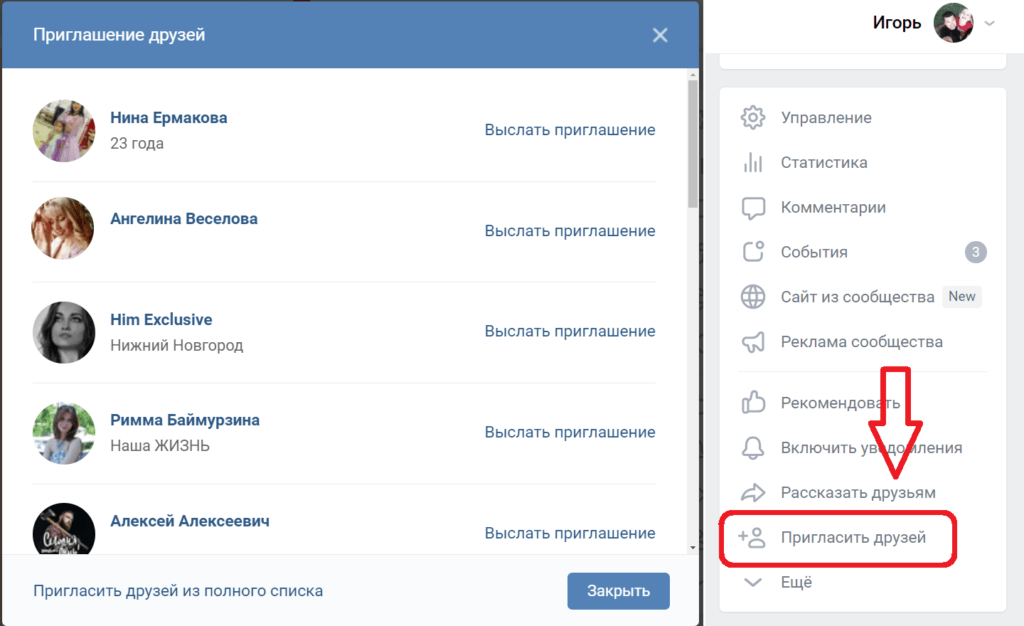
Task: Click Him Exclusive's avatar
Action: pos(64,332)
